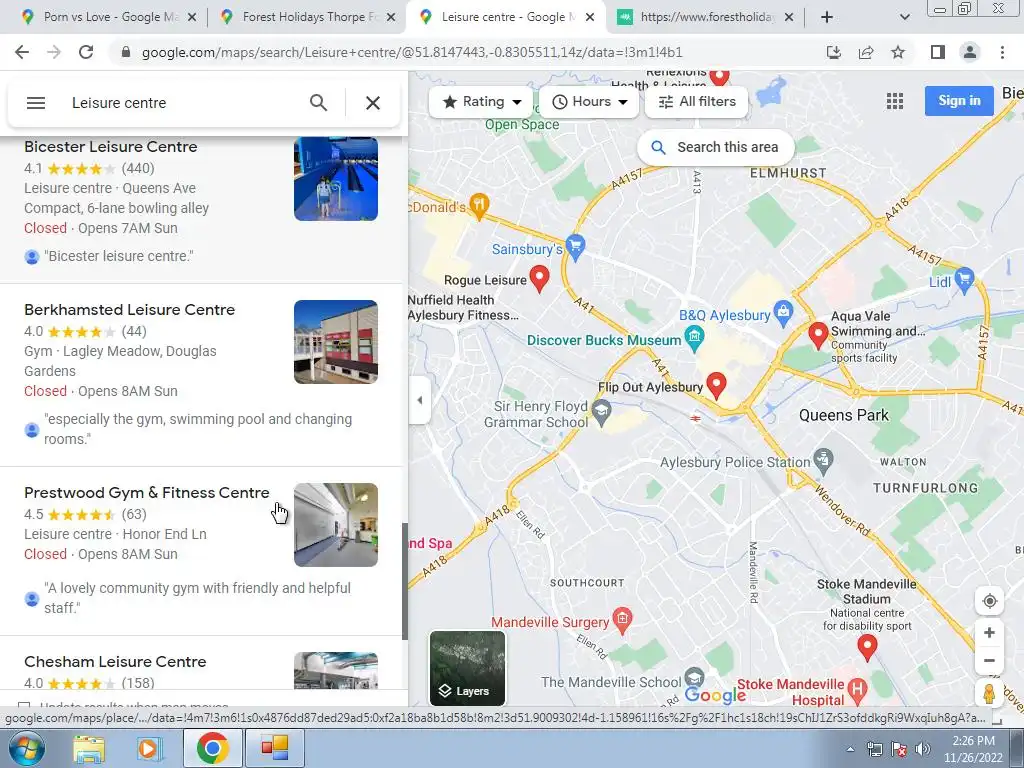Viewport: 1024px width, 768px height.
Task: Share this page from address bar
Action: click(866, 52)
